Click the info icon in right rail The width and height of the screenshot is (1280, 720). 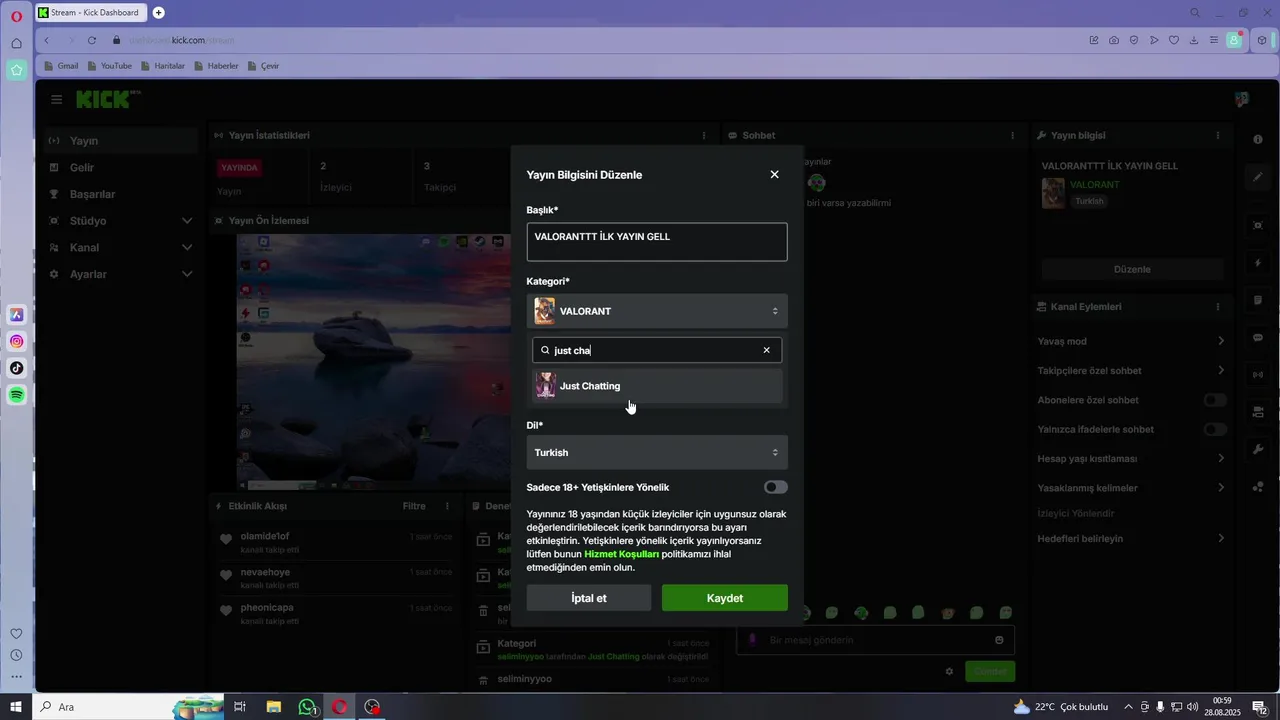[1258, 138]
